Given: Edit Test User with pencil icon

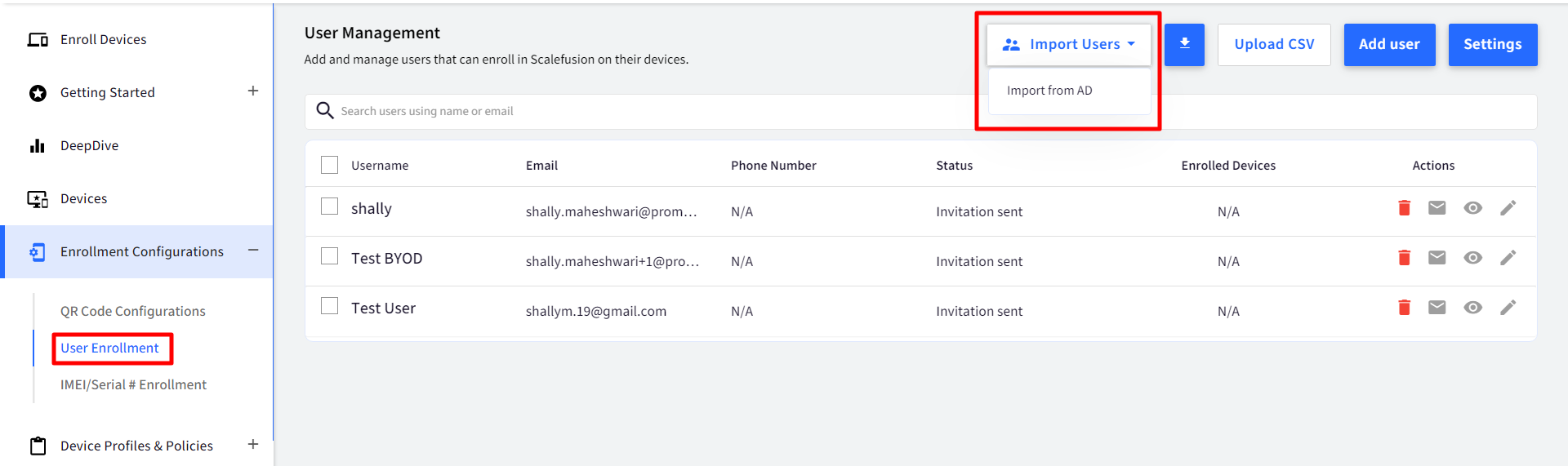Looking at the screenshot, I should coord(1508,308).
